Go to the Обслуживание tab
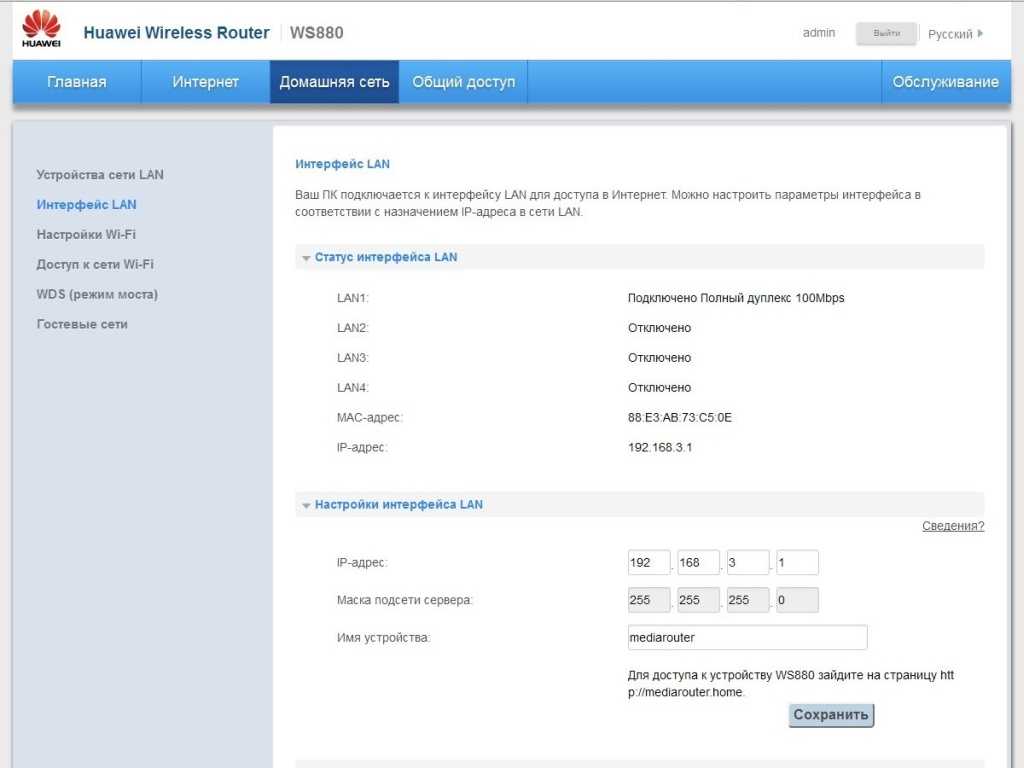Screen dimensions: 1024x768 946,82
